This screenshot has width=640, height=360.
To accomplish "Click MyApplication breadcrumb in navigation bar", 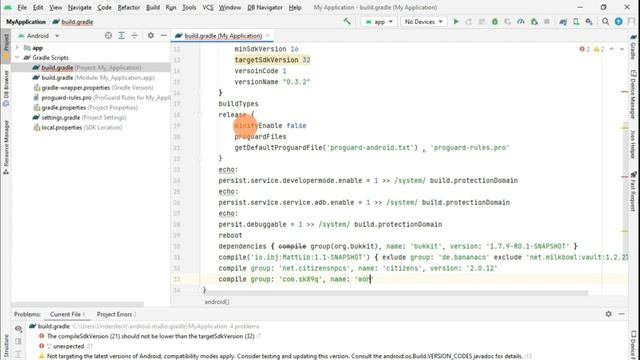I will (26, 22).
